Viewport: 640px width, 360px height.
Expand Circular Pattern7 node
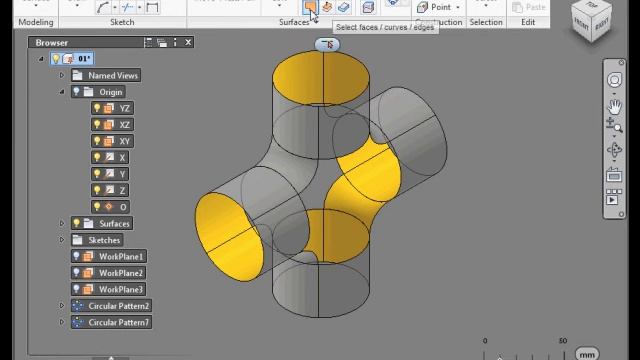[x=62, y=322]
